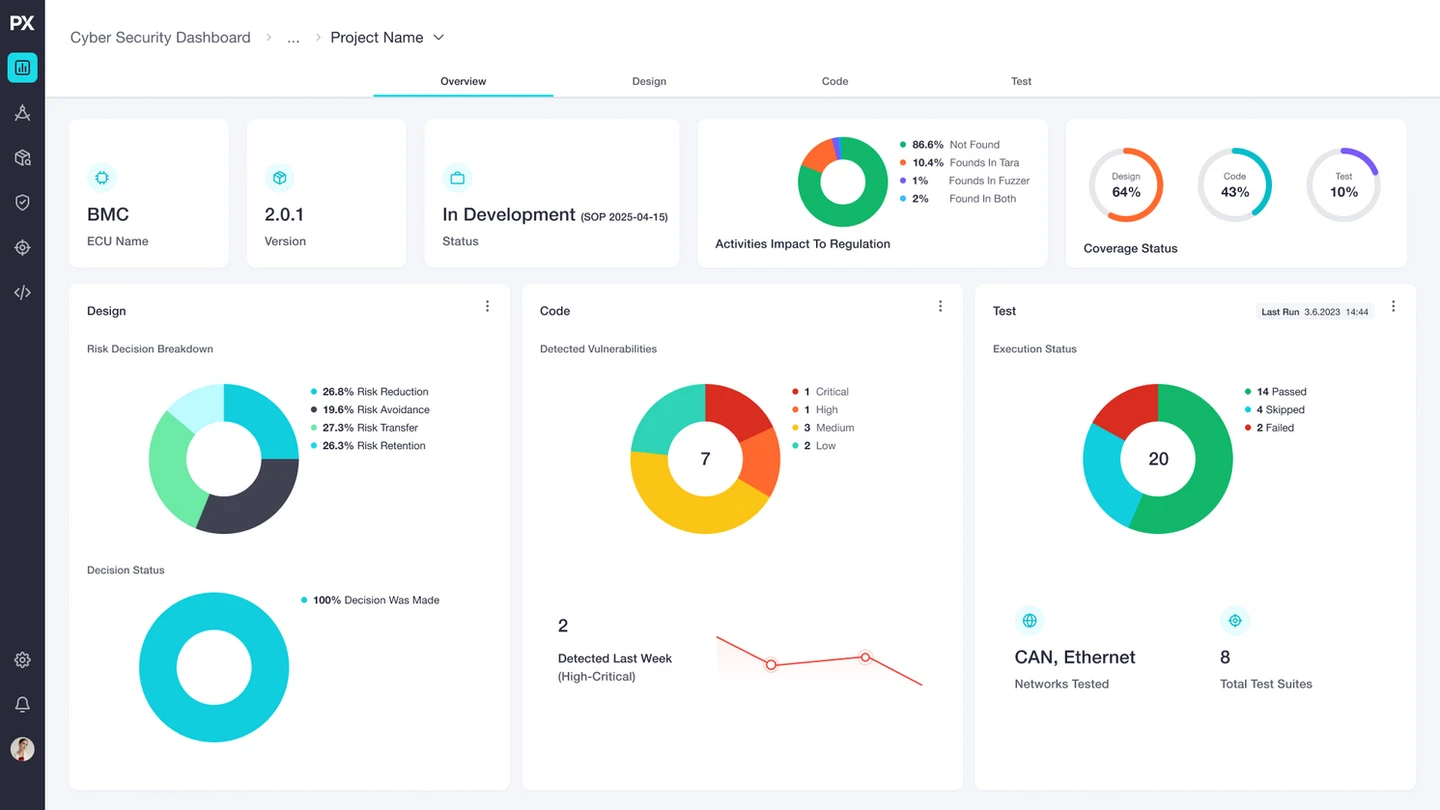Click the Design 64% coverage ring
The image size is (1440, 810).
point(1126,185)
